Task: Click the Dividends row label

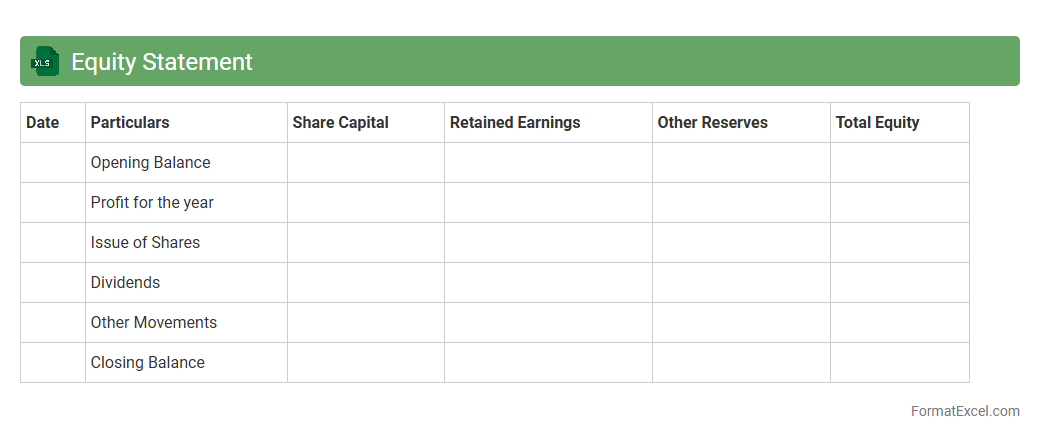Action: pos(125,283)
